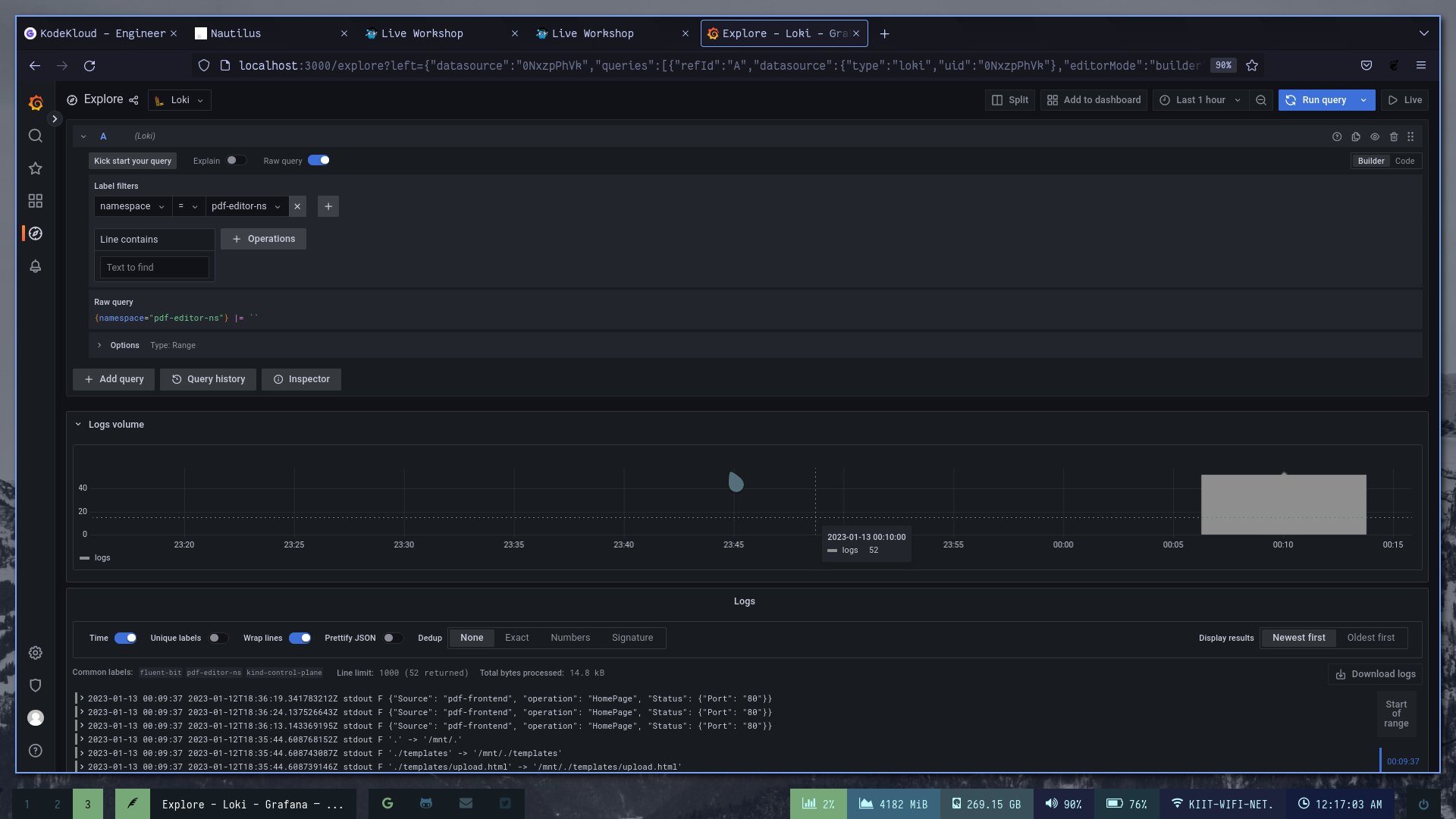
Task: Show query A help icon
Action: (x=1337, y=136)
